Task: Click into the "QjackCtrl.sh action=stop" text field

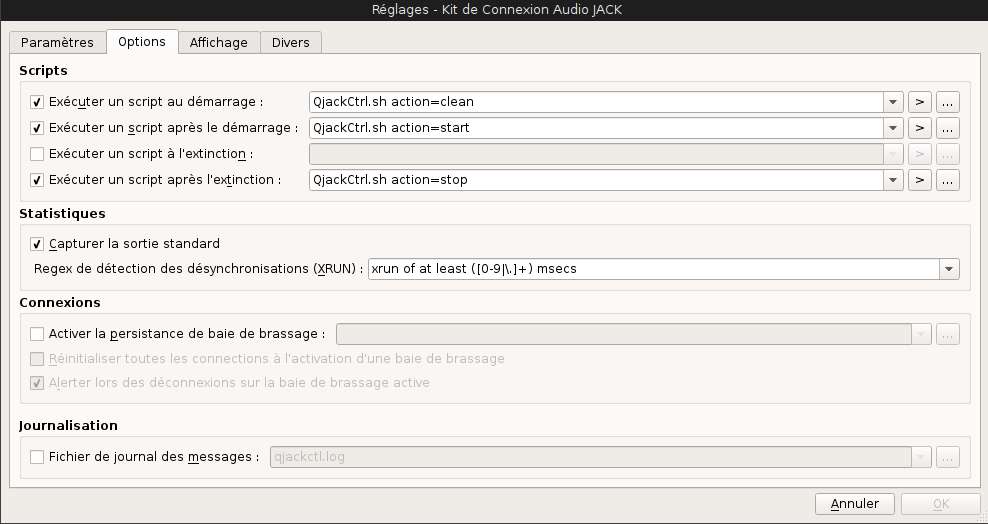Action: click(x=595, y=180)
